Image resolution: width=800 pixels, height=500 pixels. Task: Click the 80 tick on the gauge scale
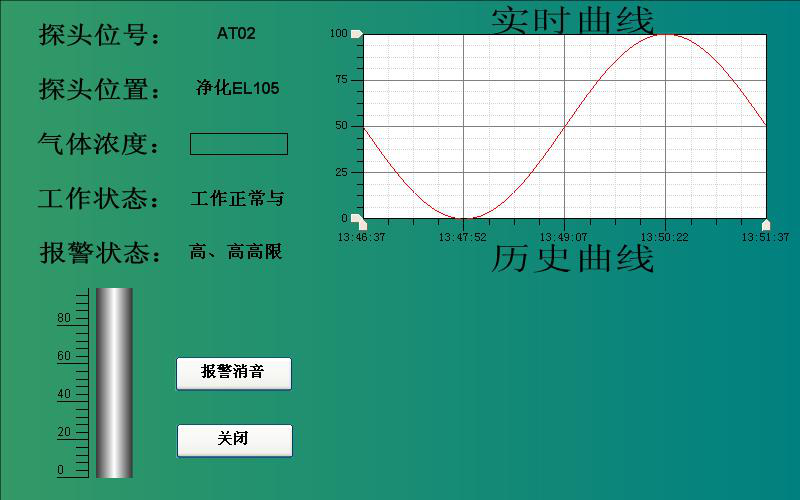(x=64, y=319)
